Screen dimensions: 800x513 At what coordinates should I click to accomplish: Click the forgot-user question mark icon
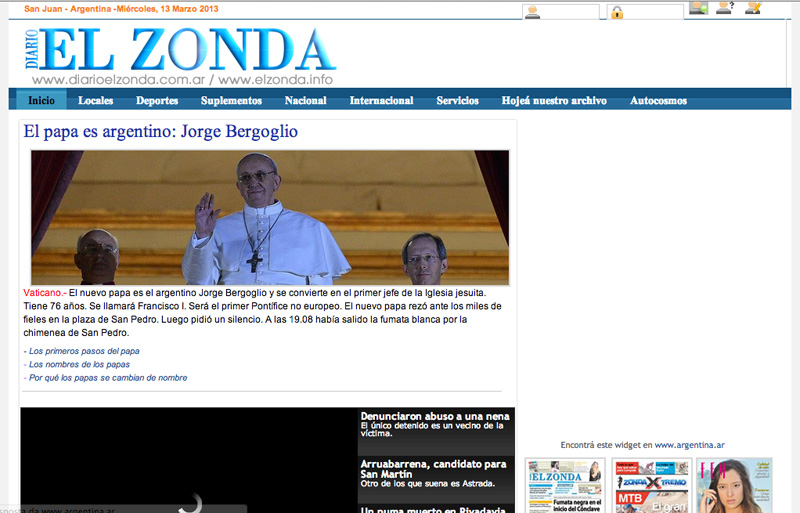coord(726,9)
